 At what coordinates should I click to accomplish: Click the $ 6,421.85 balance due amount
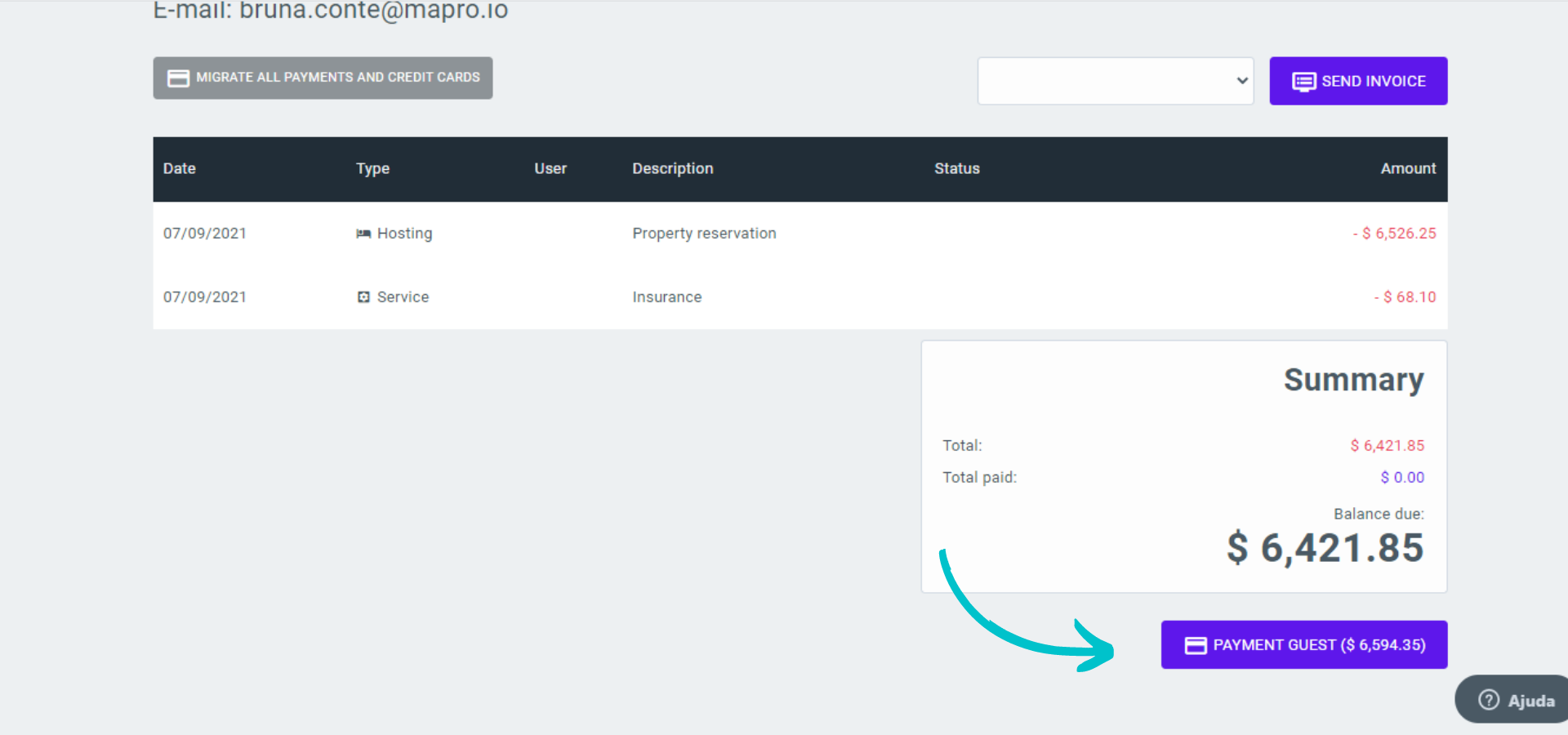tap(1325, 548)
